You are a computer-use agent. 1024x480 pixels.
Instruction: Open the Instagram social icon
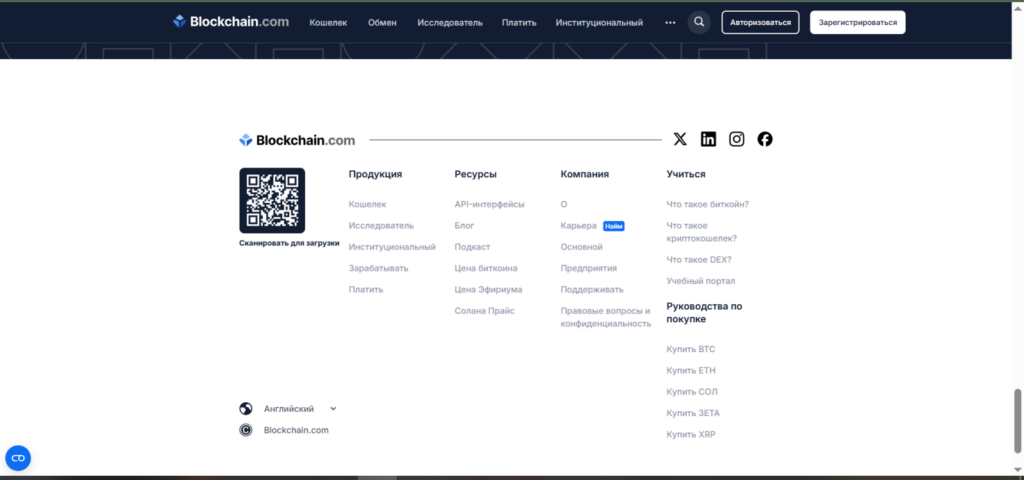(x=737, y=139)
